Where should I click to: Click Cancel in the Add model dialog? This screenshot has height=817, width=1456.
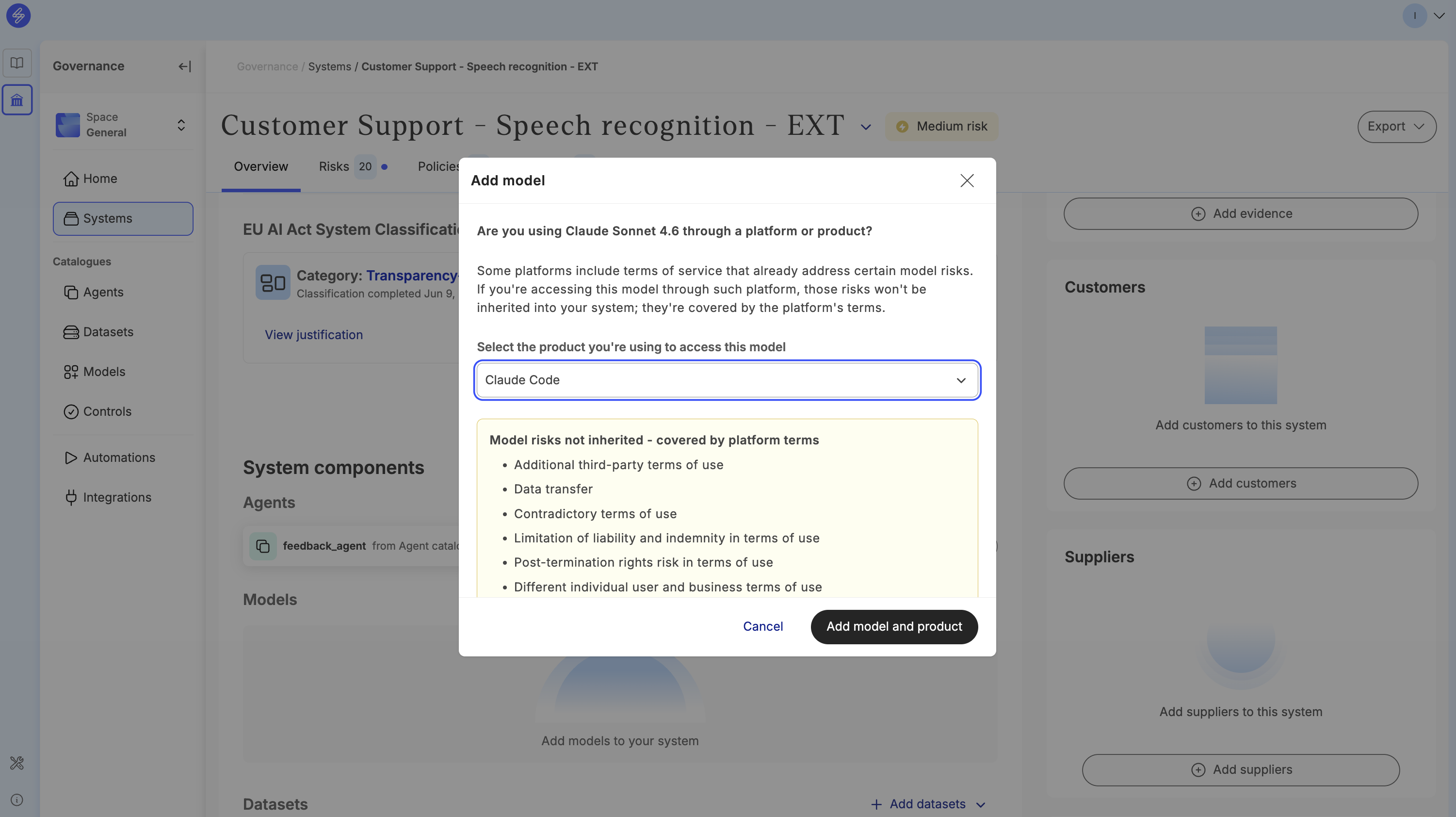coord(762,626)
